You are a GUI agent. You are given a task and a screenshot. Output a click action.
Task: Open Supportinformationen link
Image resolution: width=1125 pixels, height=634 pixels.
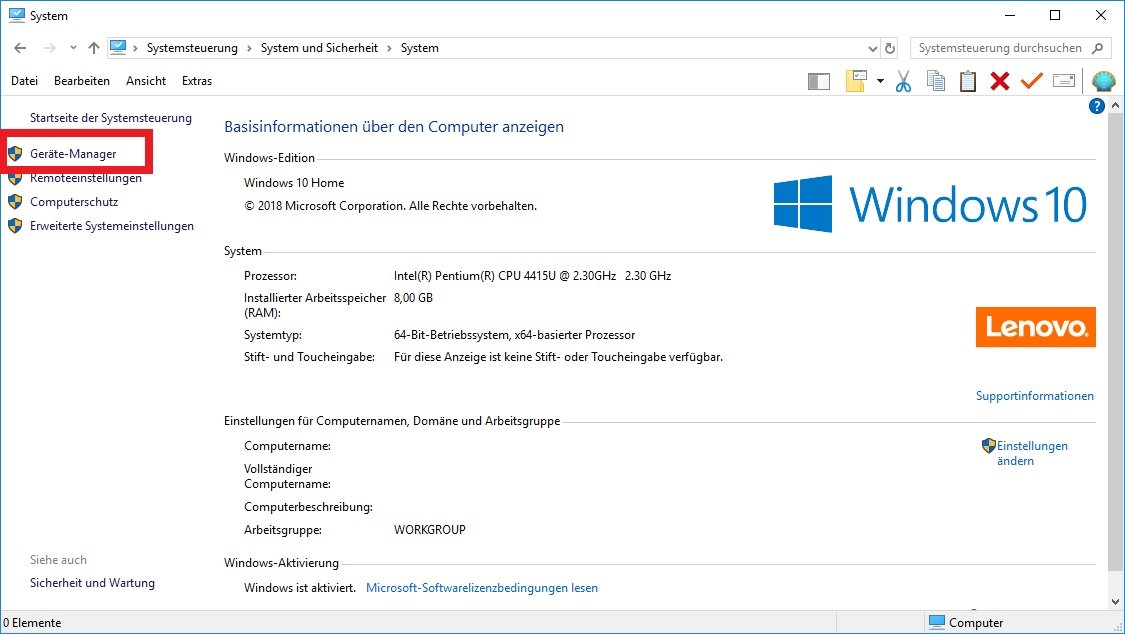[x=1035, y=396]
